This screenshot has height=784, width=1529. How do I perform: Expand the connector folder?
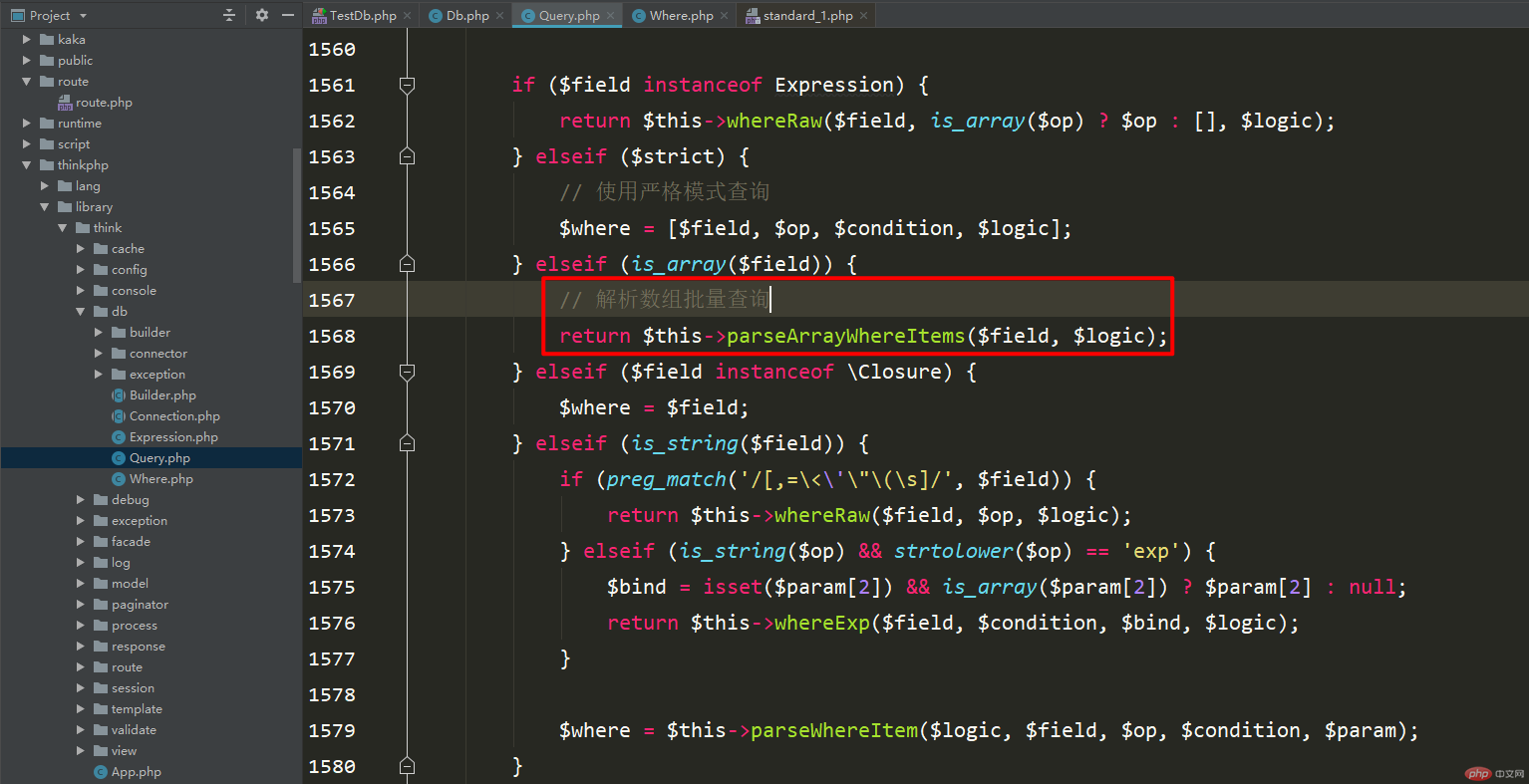pos(99,354)
